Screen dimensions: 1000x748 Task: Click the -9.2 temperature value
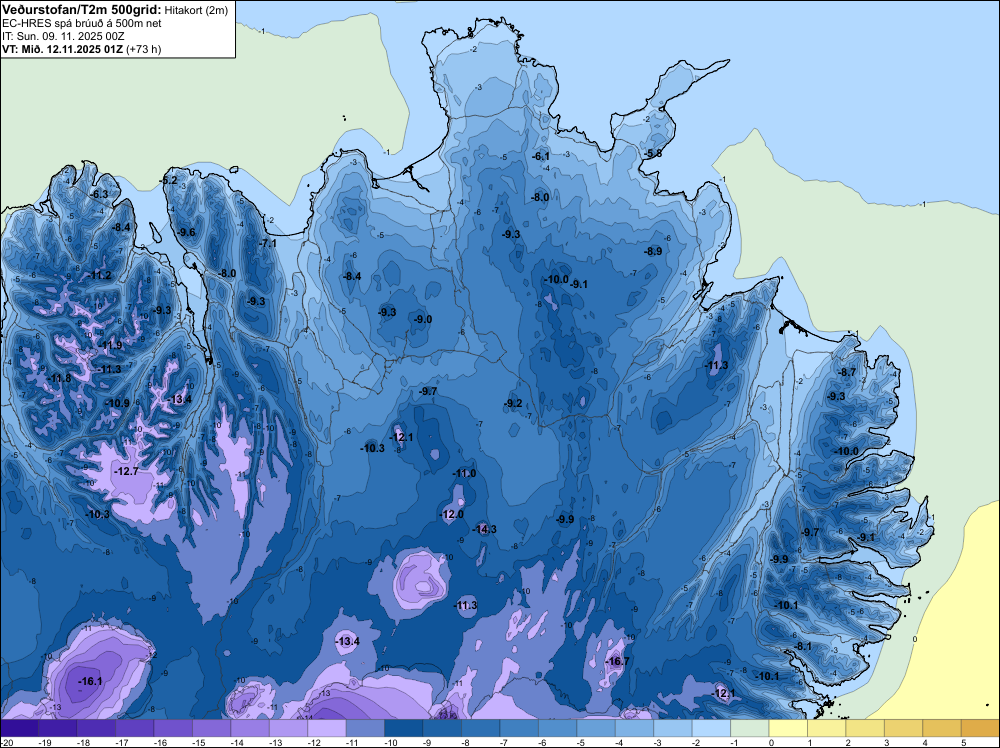[513, 403]
